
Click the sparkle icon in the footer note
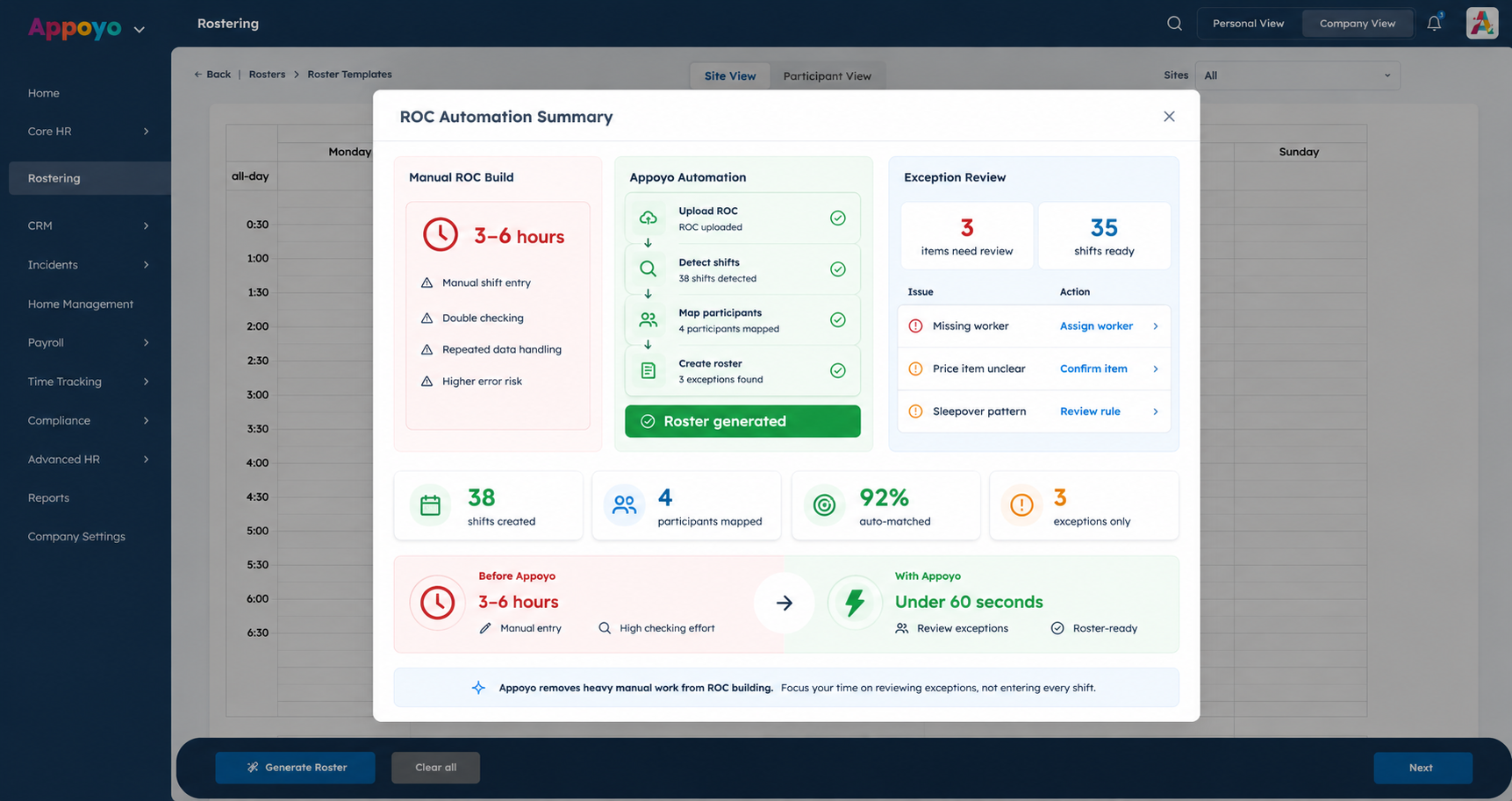coord(478,688)
